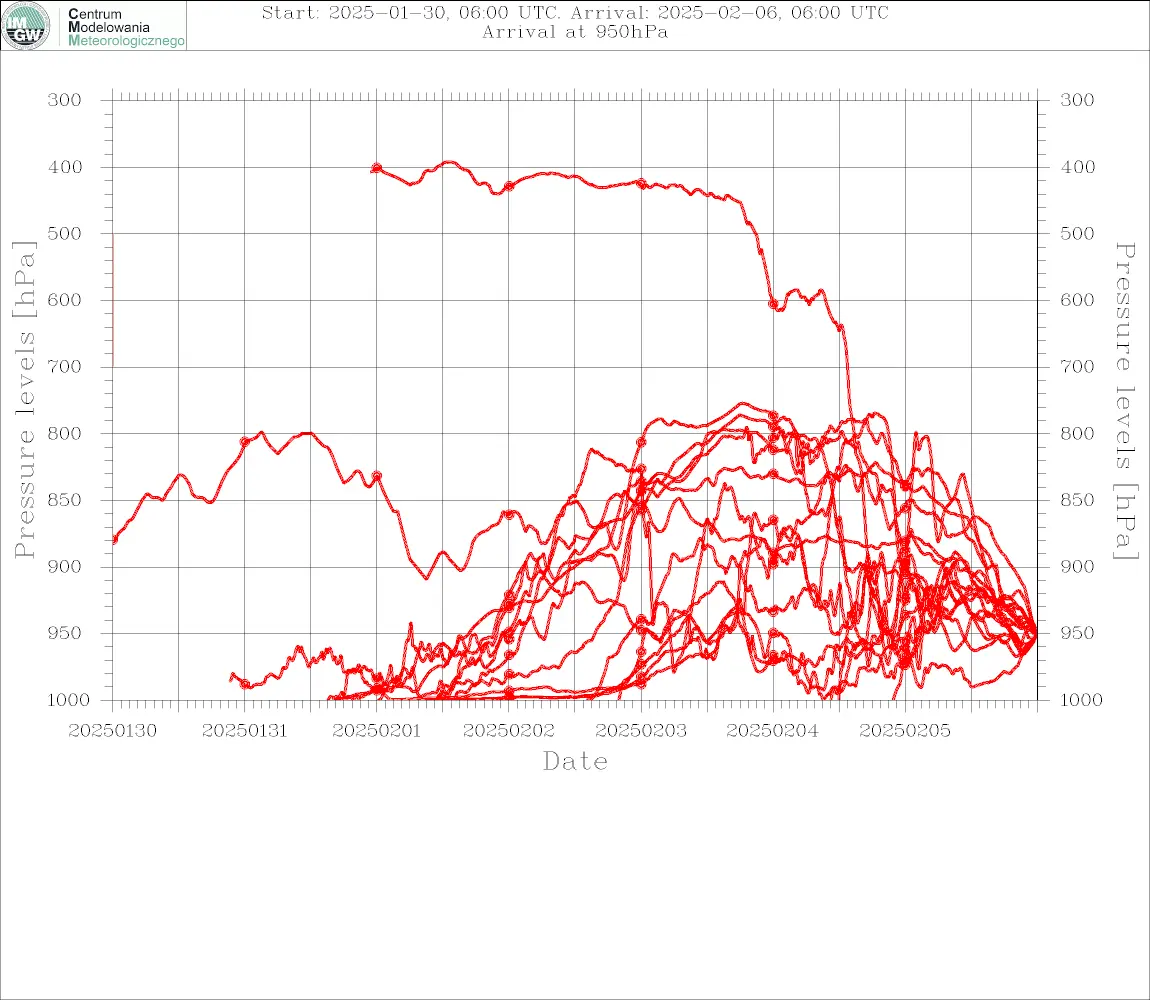The image size is (1150, 1000).
Task: Click the left axis label 1000
Action: point(69,700)
